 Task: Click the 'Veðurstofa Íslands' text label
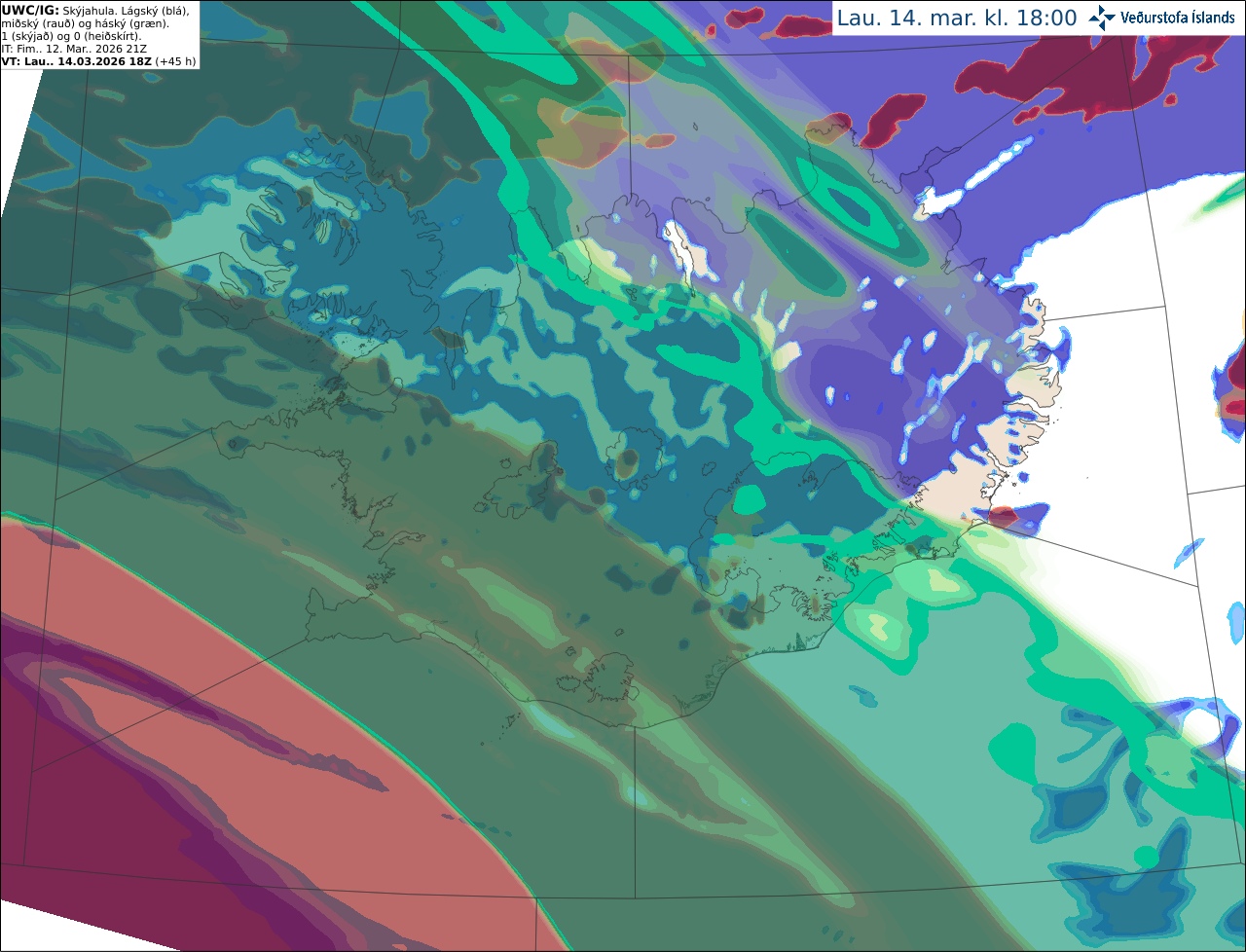tap(1178, 18)
